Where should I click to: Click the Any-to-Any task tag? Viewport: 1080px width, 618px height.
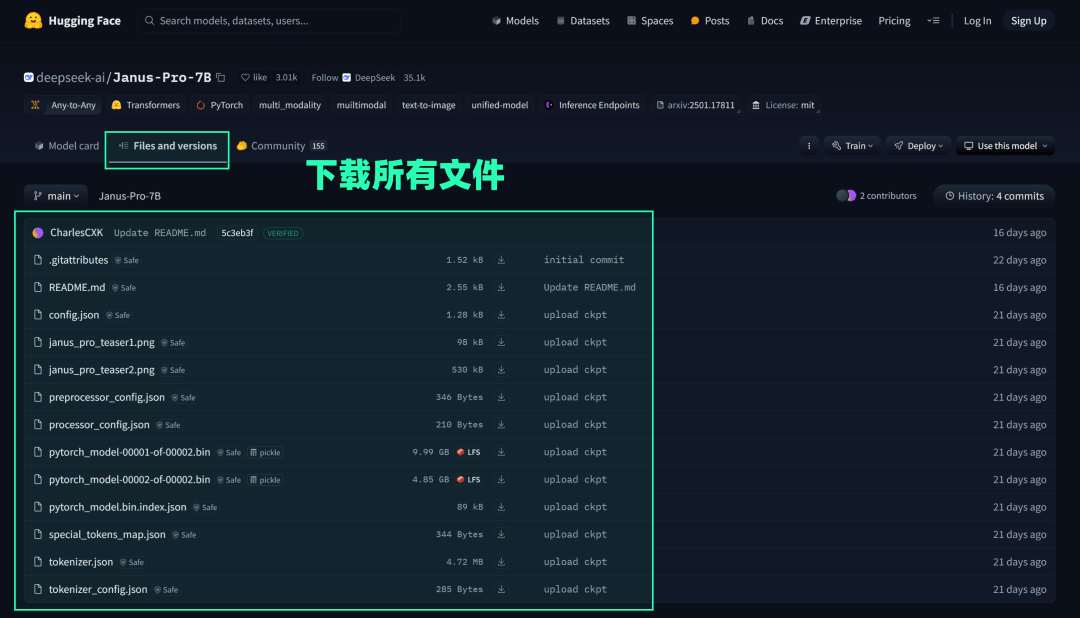[63, 105]
